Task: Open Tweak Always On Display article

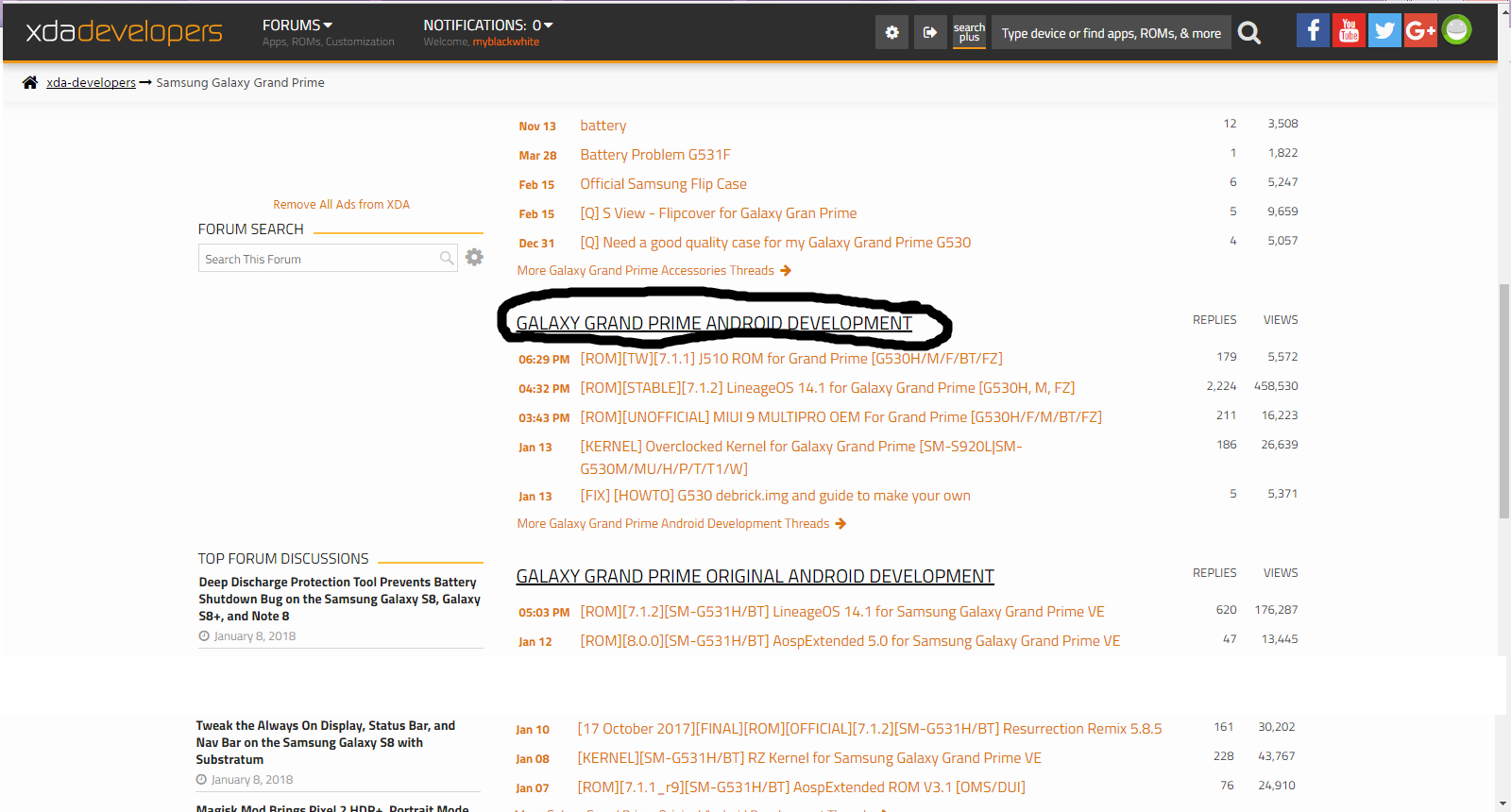Action: click(326, 742)
